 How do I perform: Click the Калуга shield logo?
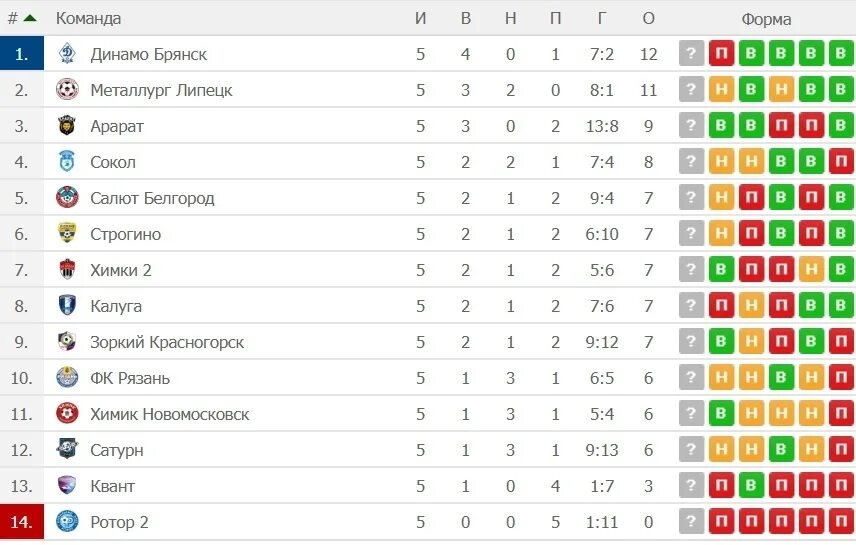(67, 306)
